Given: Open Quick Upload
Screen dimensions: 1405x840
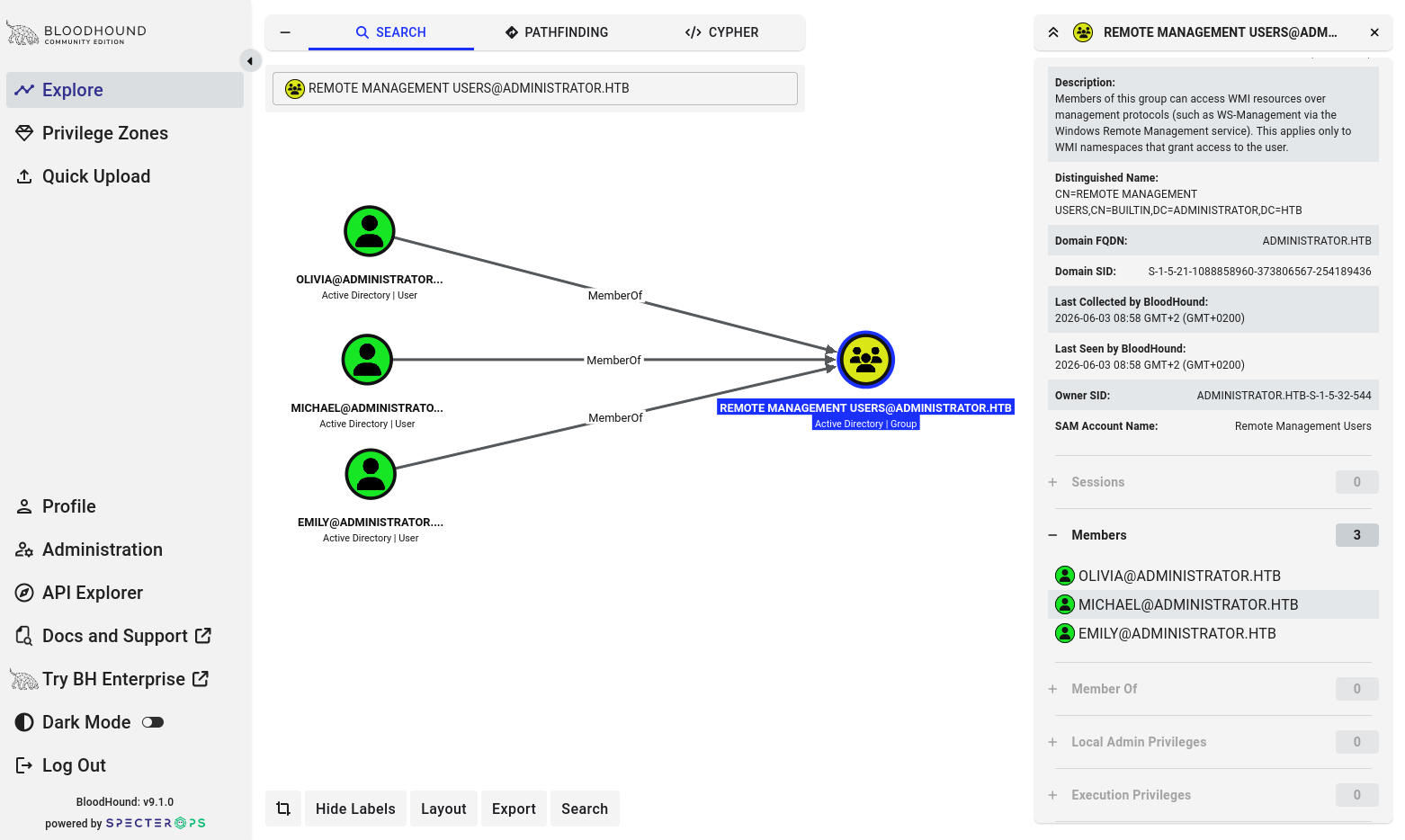Looking at the screenshot, I should (125, 176).
